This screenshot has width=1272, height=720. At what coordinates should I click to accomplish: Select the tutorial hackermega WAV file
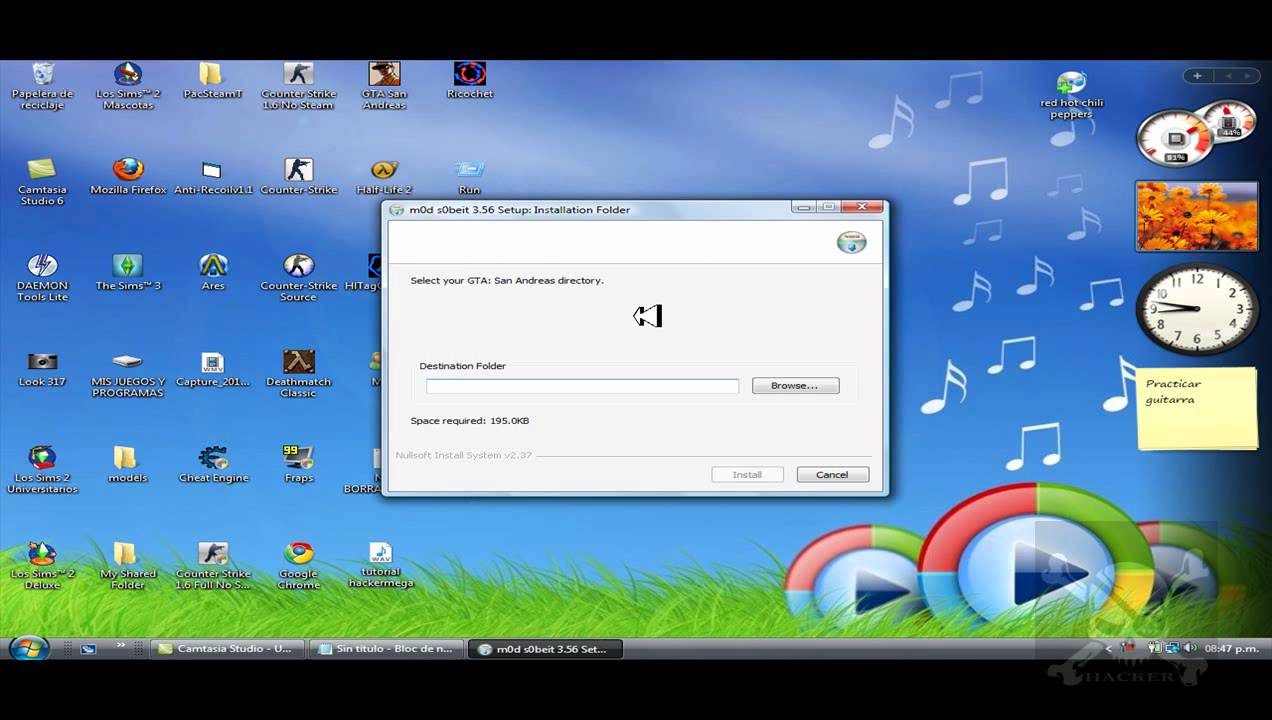(381, 566)
